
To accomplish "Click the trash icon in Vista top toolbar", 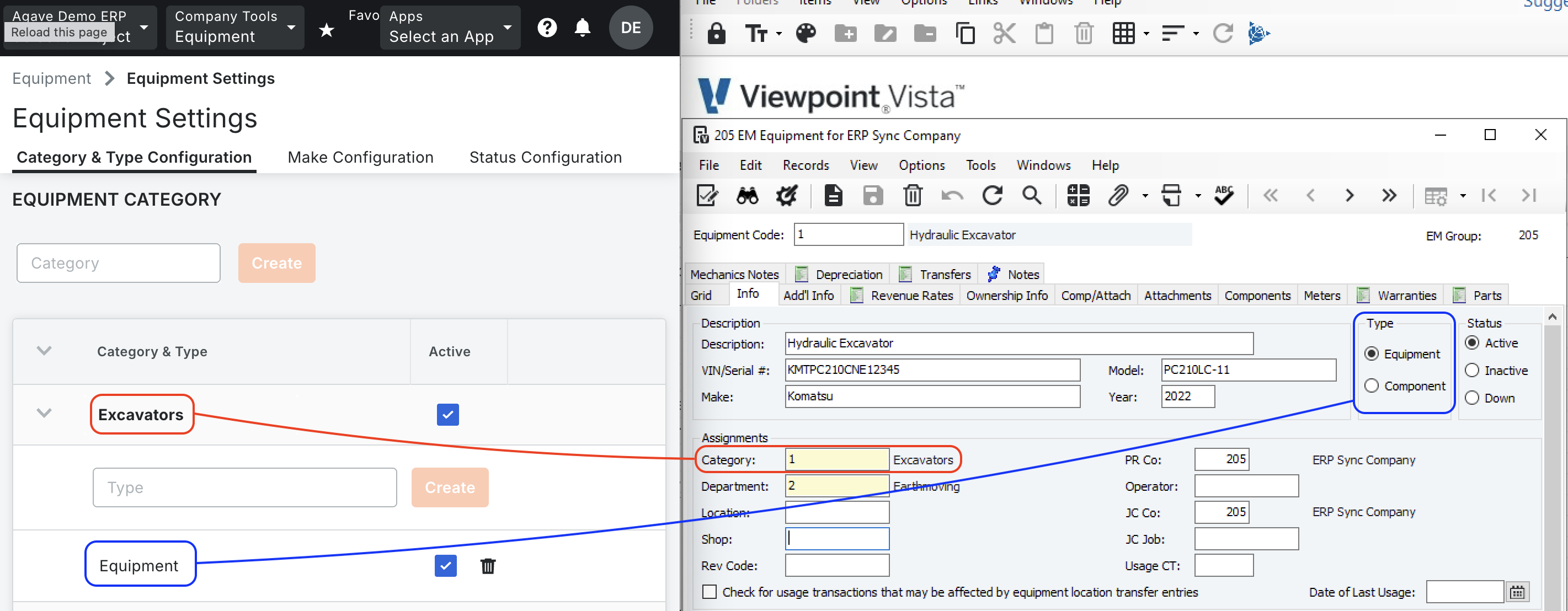I will click(x=1084, y=33).
